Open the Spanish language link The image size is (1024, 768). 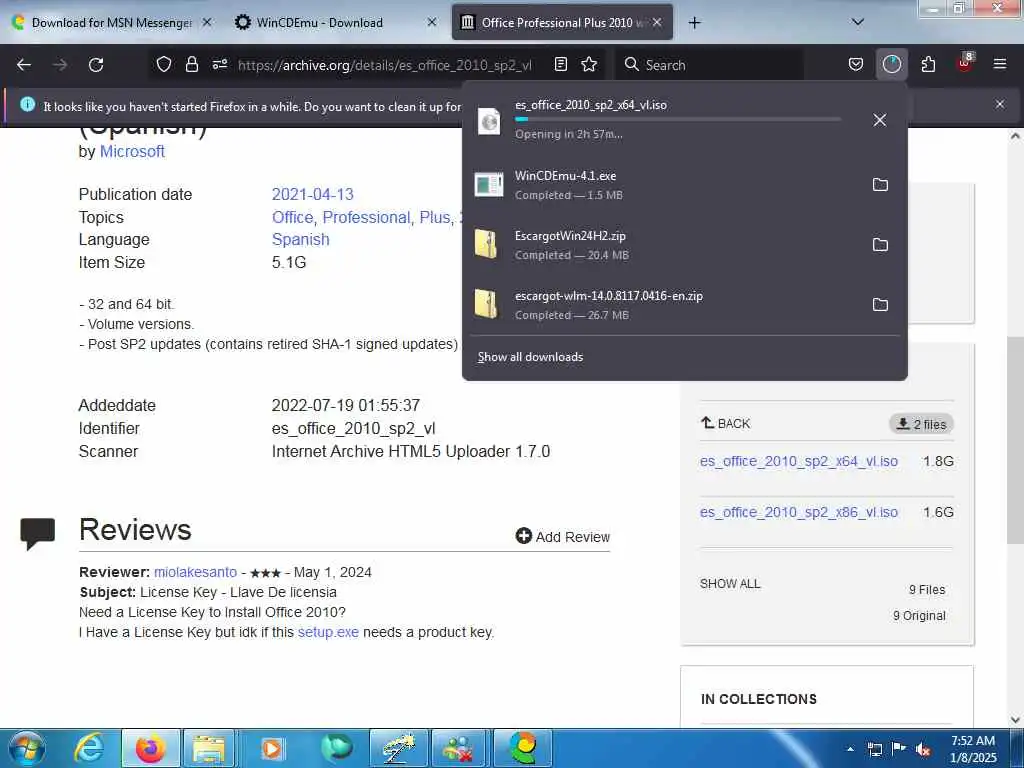point(300,240)
